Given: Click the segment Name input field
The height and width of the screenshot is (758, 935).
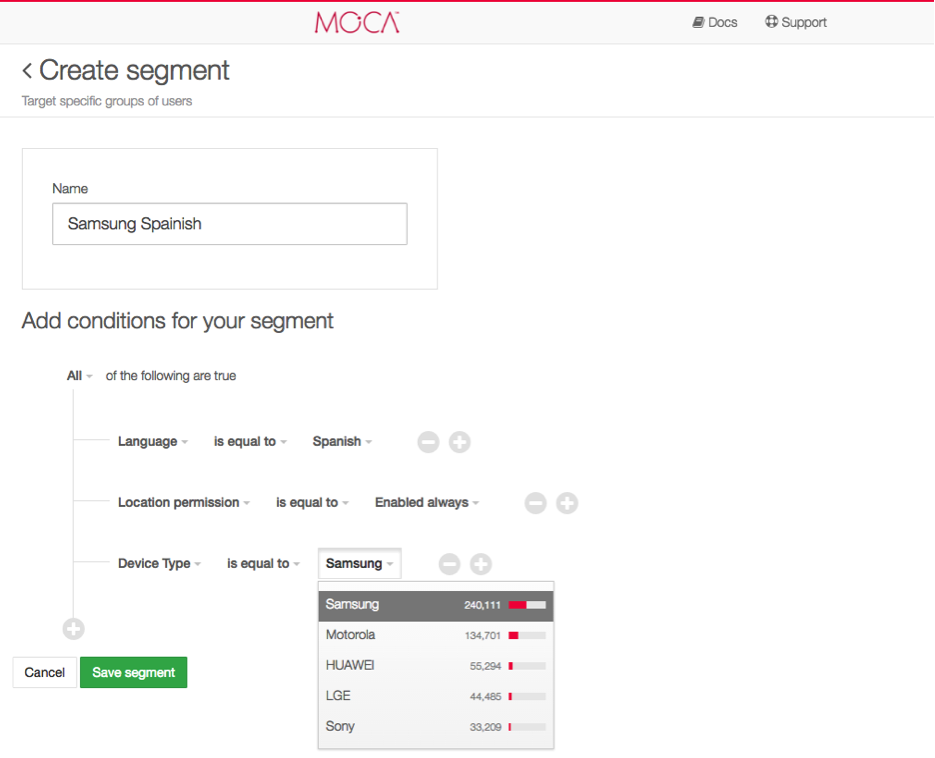Looking at the screenshot, I should coord(230,224).
